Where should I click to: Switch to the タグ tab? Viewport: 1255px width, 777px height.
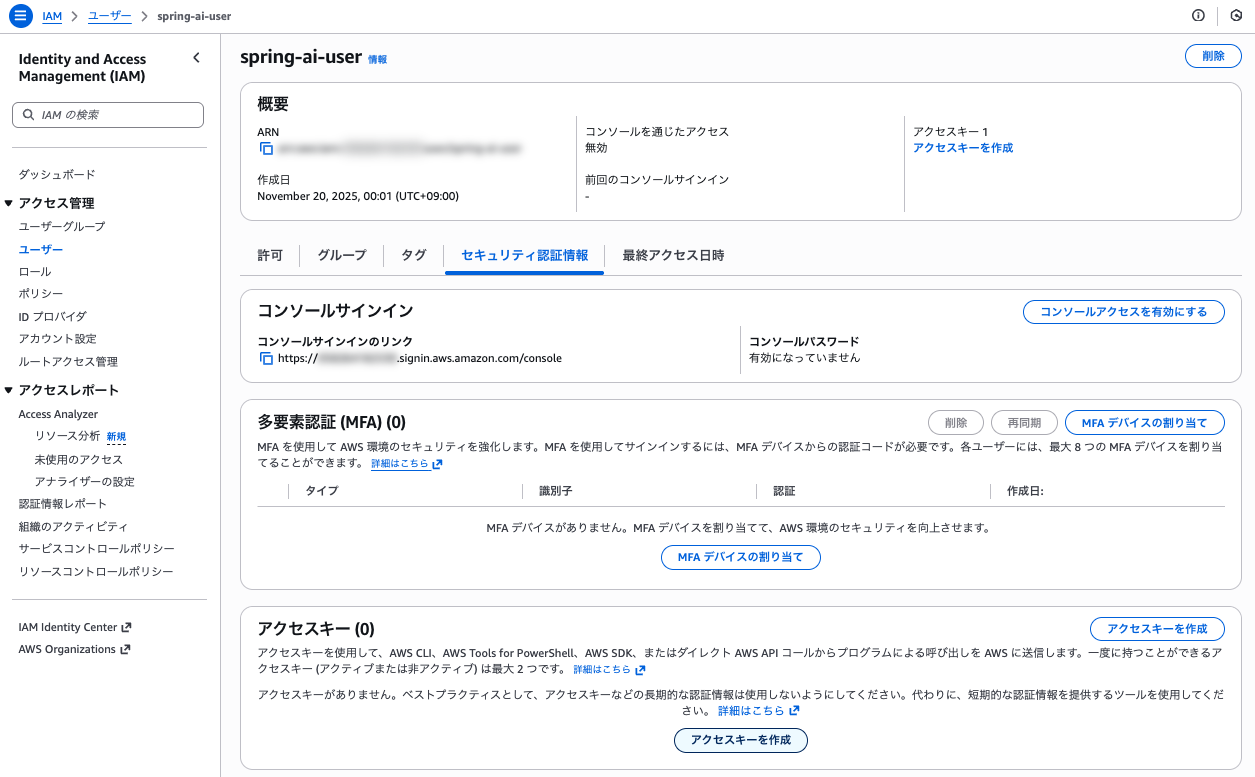414,256
